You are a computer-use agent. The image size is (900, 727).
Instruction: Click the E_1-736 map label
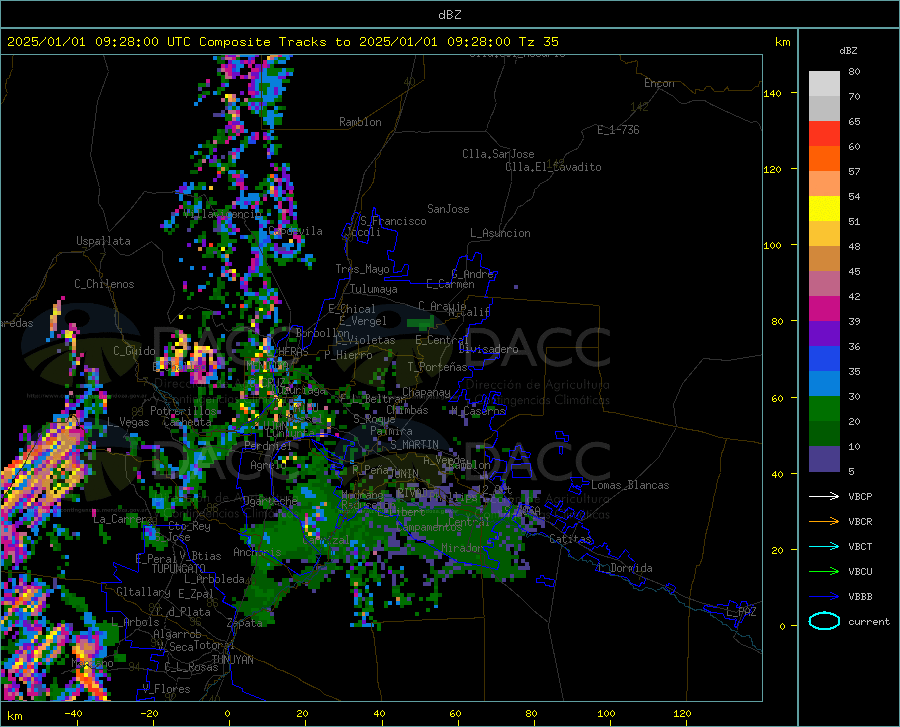618,130
